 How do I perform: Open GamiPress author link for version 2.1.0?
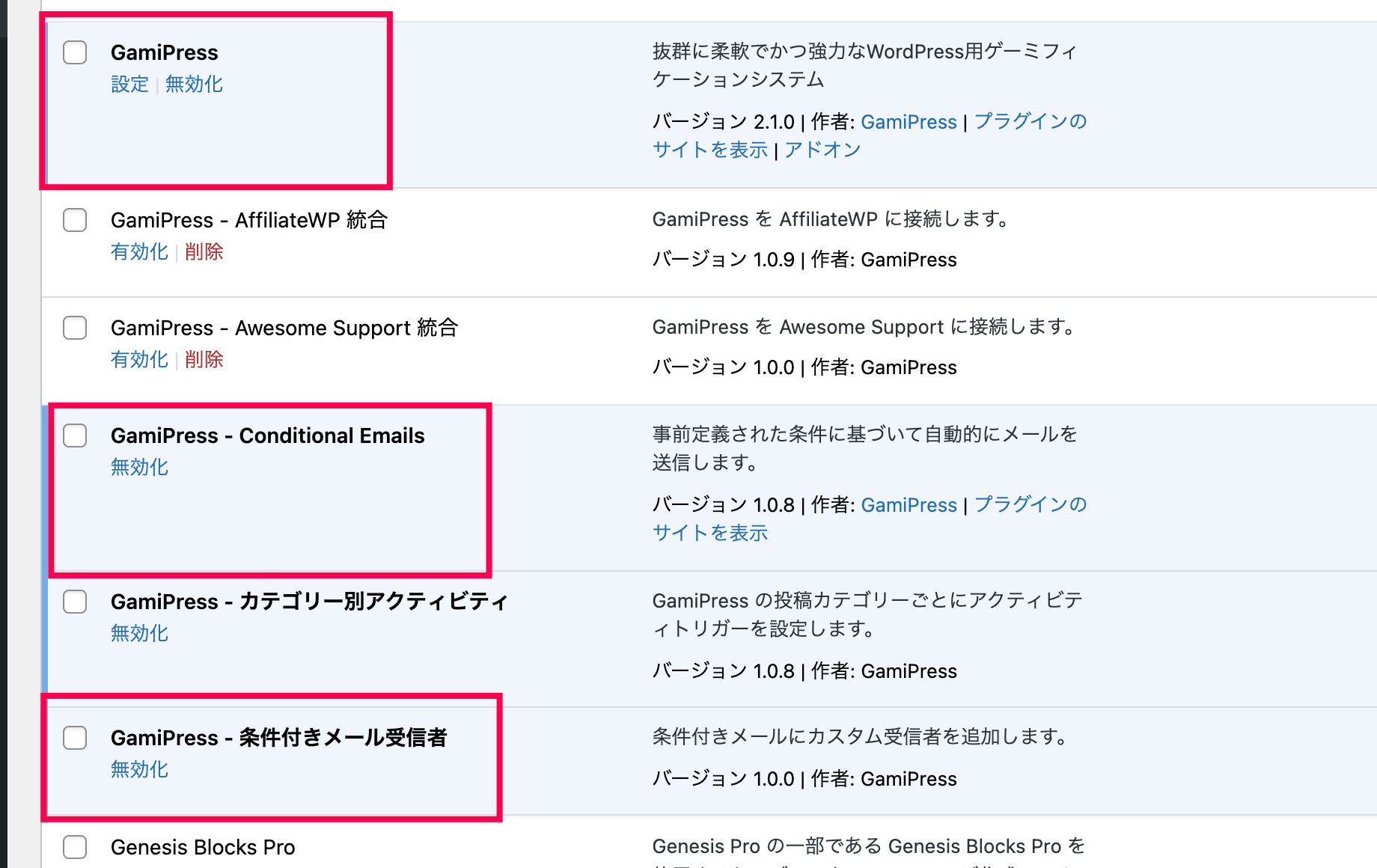tap(909, 121)
